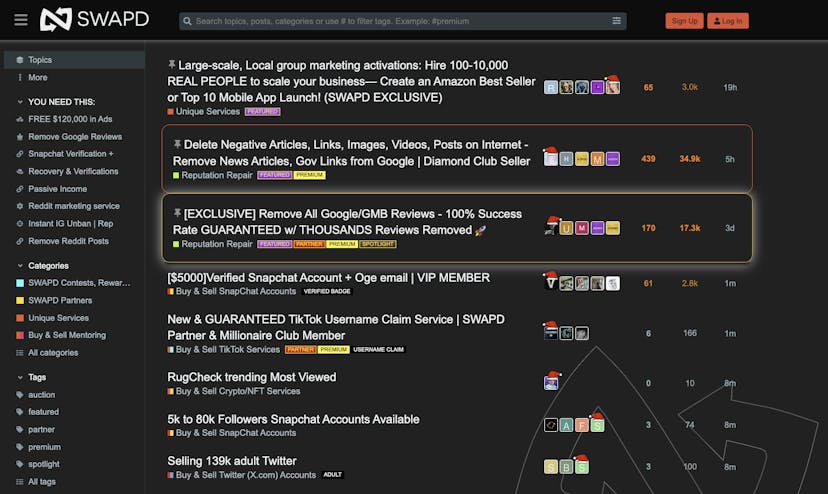Open $5000 Verified Snapchat Account topic
The image size is (828, 494).
point(328,277)
